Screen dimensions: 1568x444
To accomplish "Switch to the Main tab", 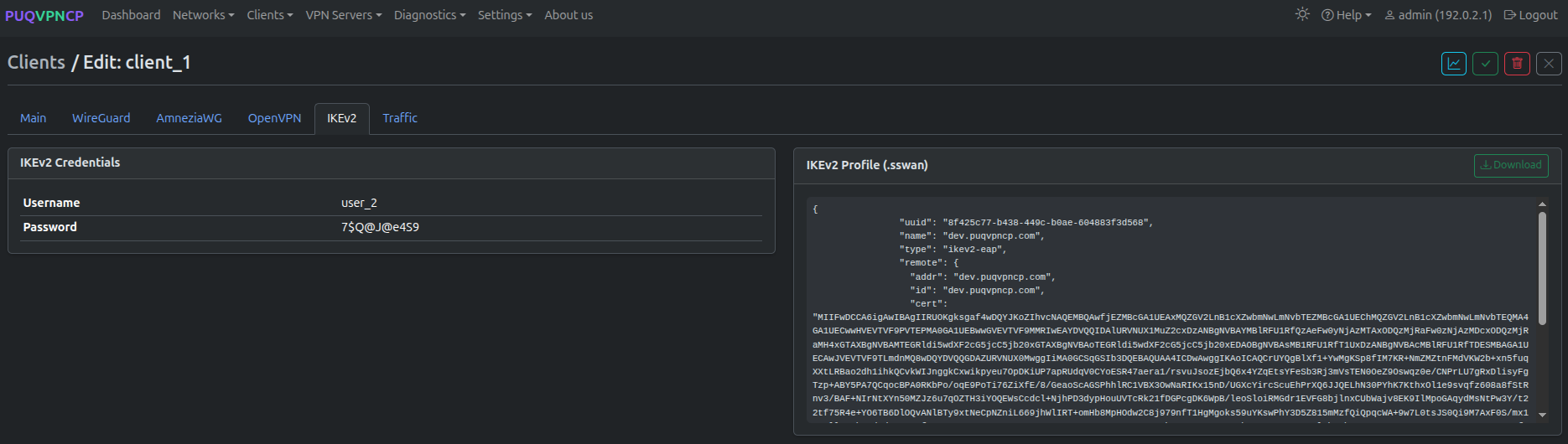I will point(34,118).
